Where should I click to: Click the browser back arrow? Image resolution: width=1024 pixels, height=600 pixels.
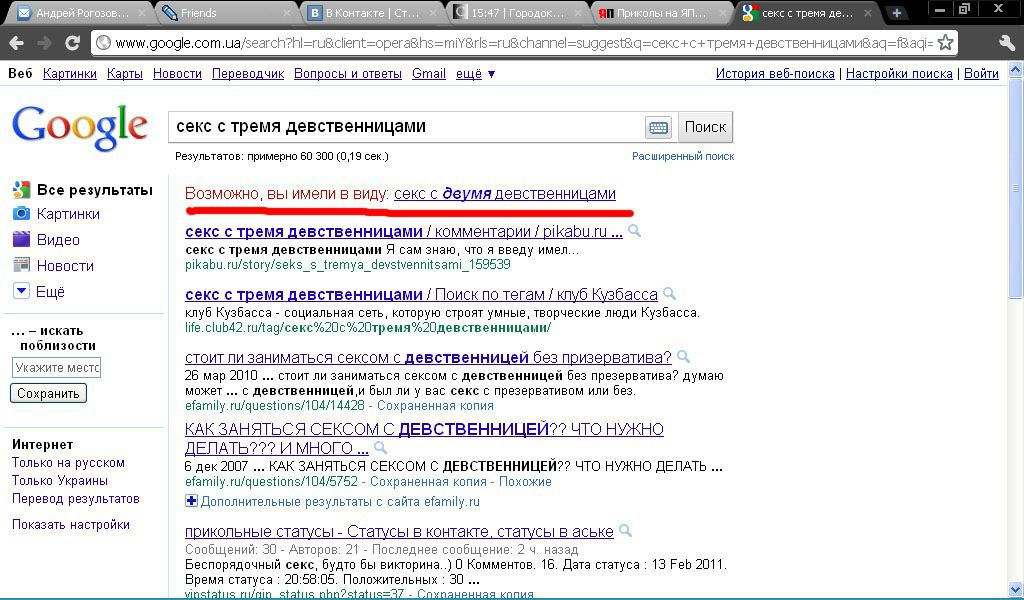[x=18, y=43]
